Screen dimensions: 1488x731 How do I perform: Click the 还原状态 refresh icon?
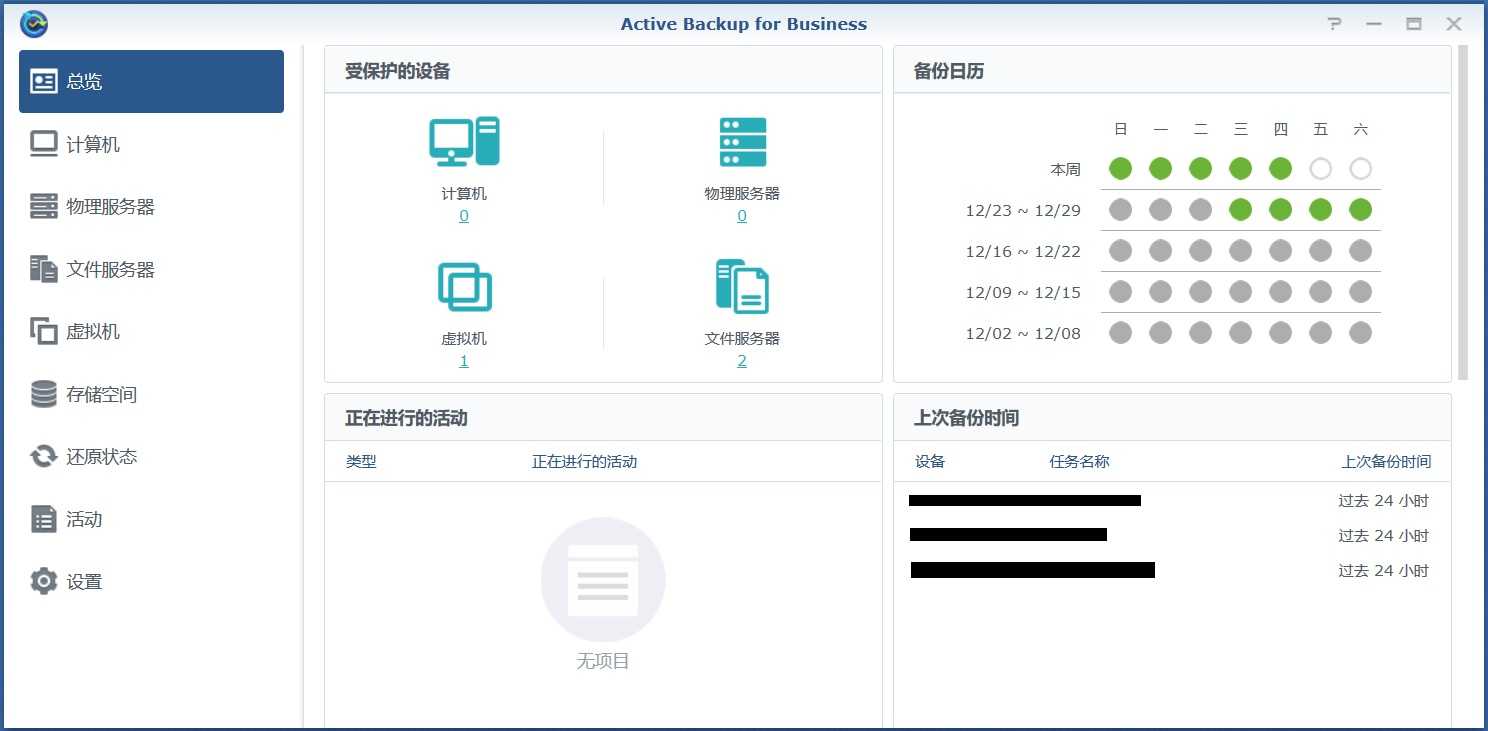[44, 456]
